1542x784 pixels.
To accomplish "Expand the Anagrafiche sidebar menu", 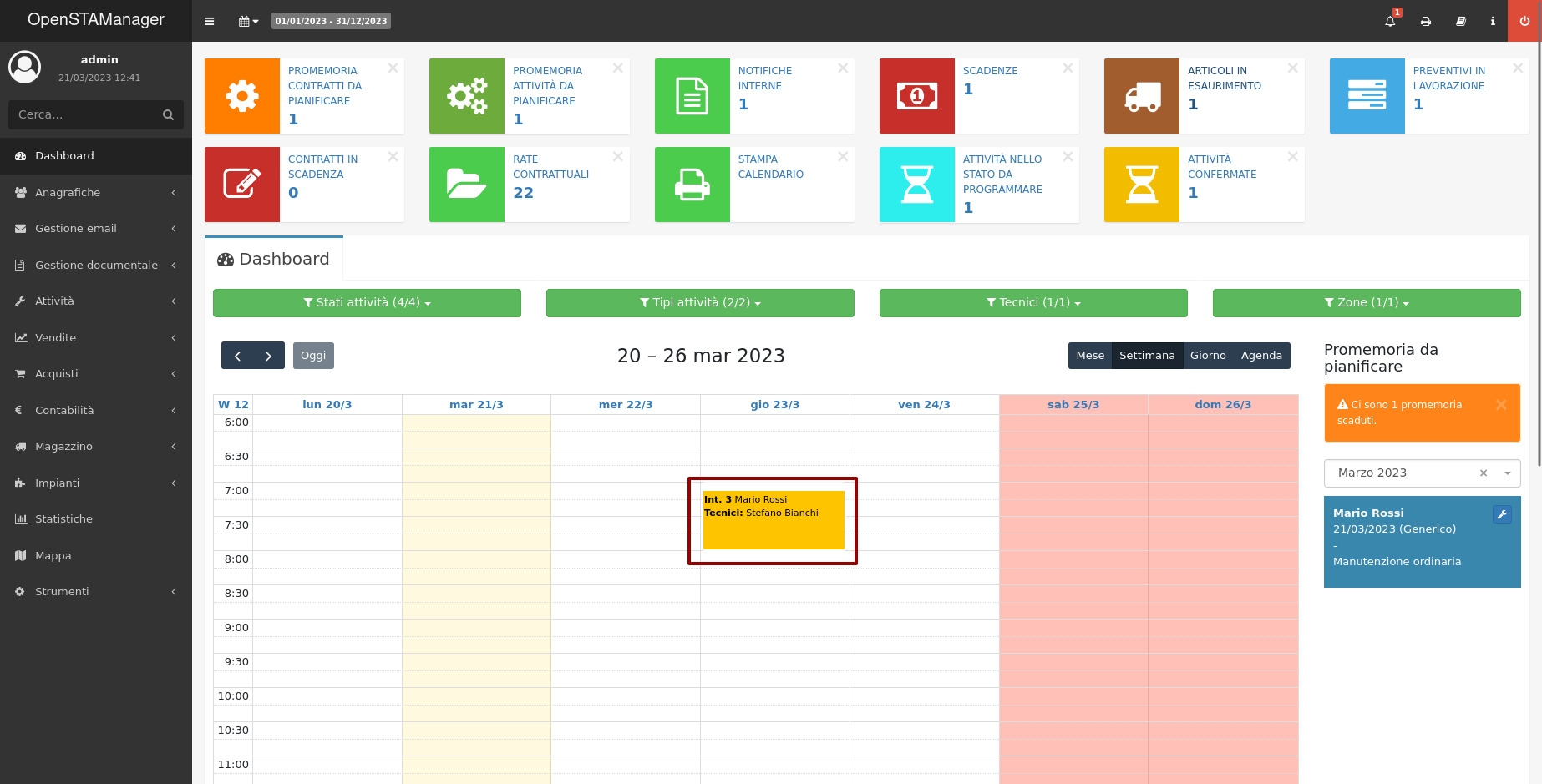I will coord(96,193).
